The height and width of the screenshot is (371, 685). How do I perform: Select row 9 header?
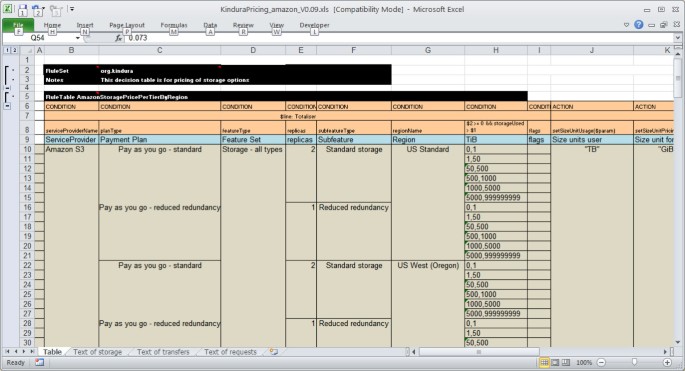click(27, 140)
